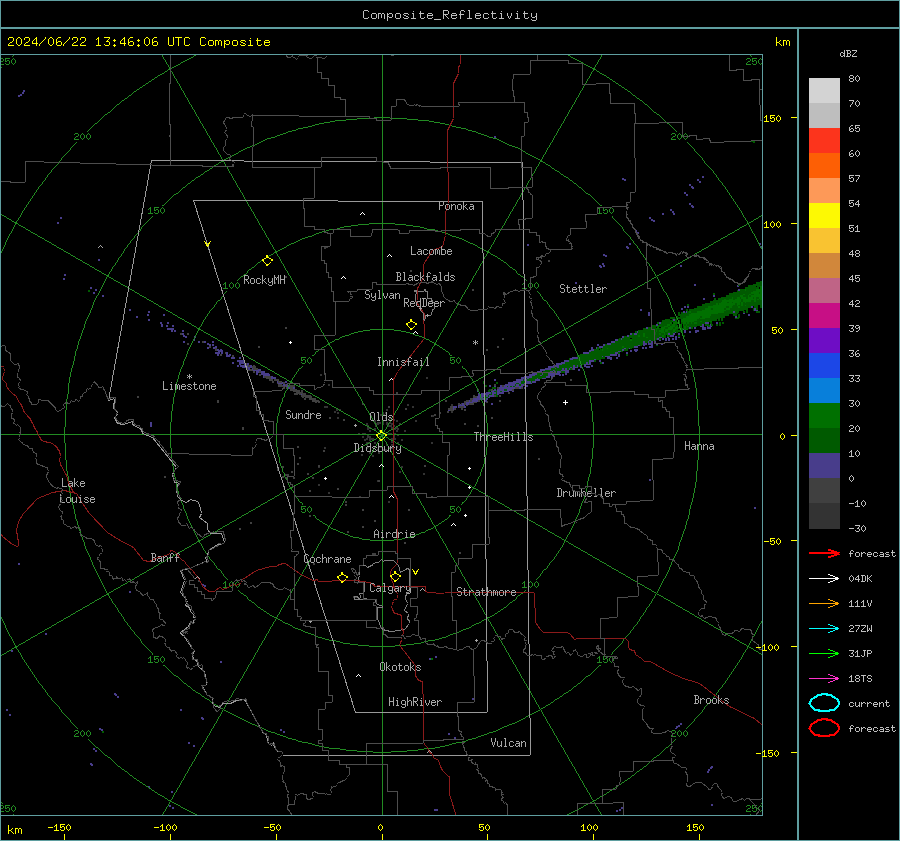
Task: Pick the light blue 33 dBZ swatch
Action: click(824, 390)
